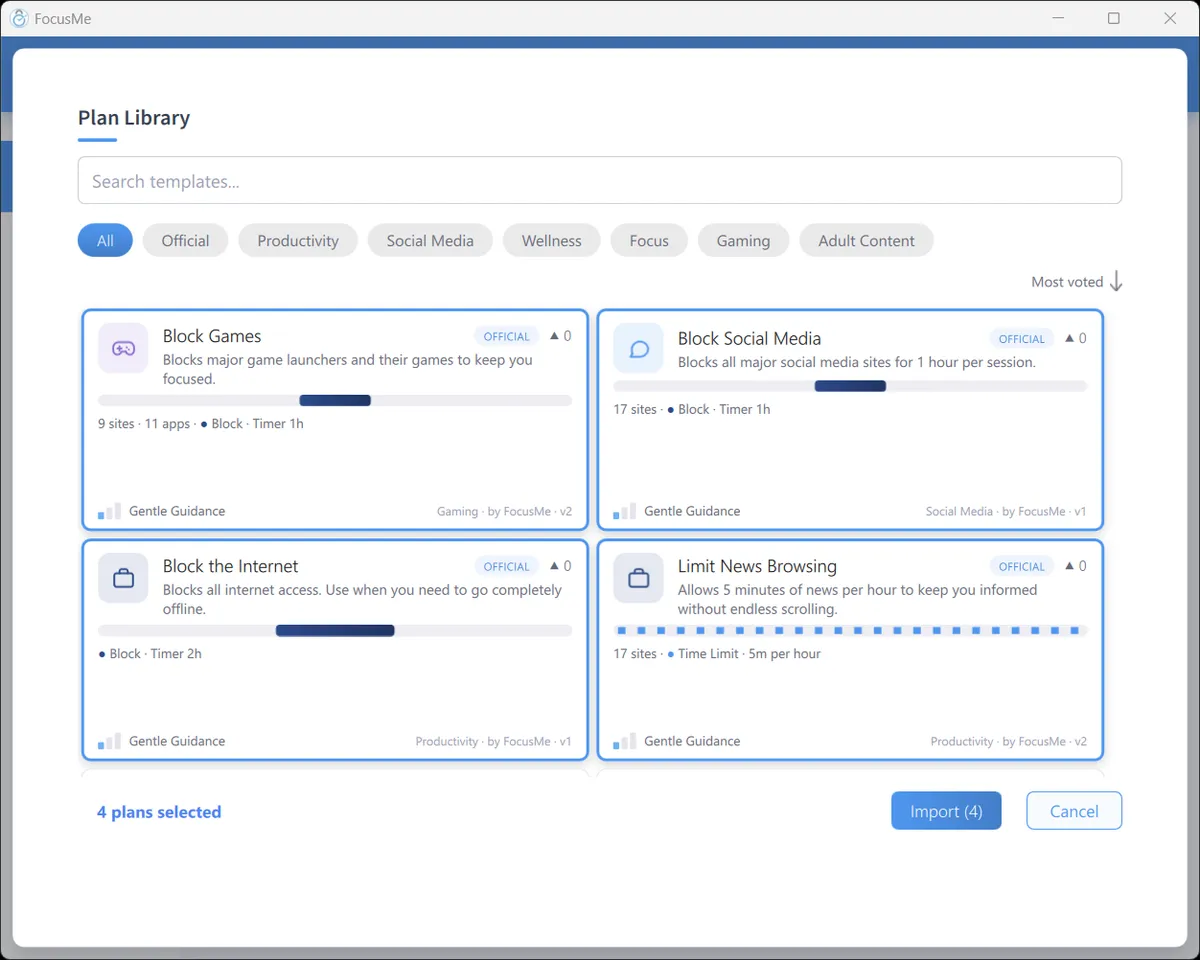Filter templates by Gaming

743,240
